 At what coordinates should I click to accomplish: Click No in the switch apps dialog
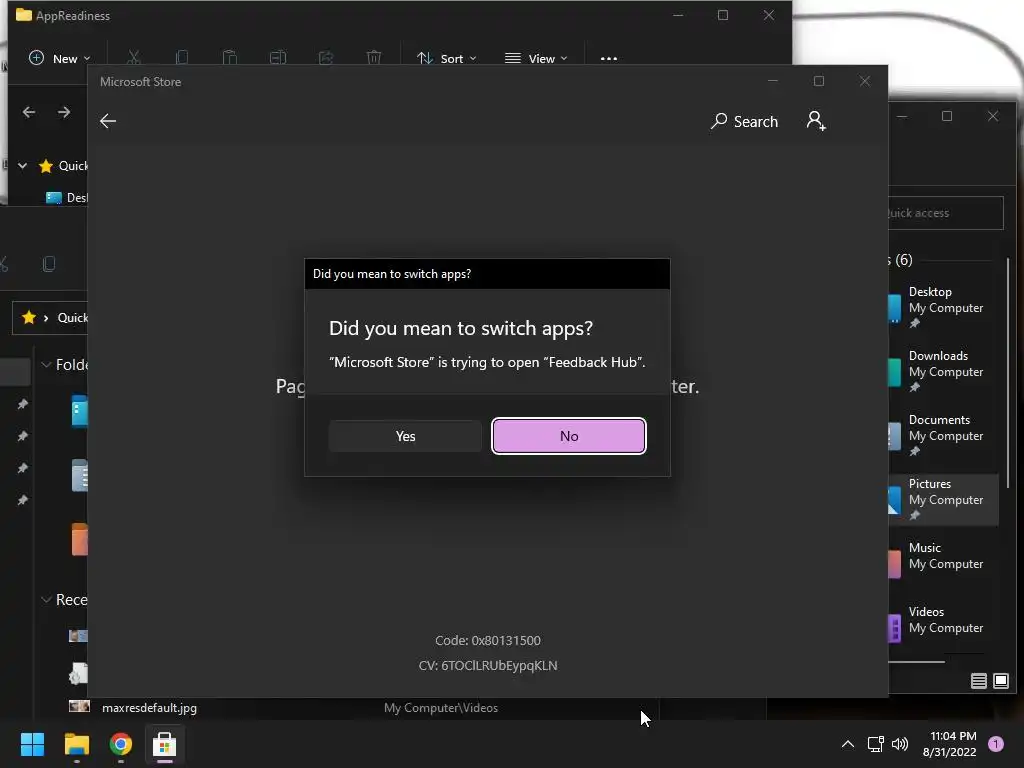569,436
